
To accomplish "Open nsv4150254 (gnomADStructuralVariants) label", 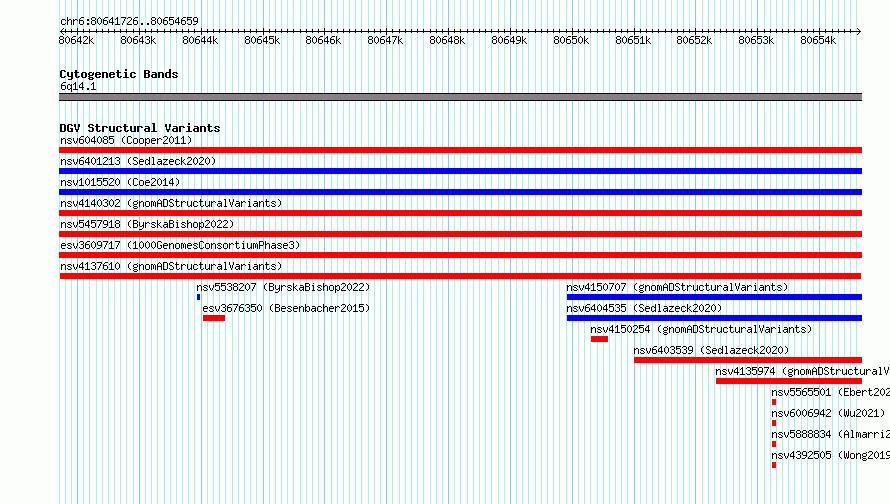I will point(701,329).
